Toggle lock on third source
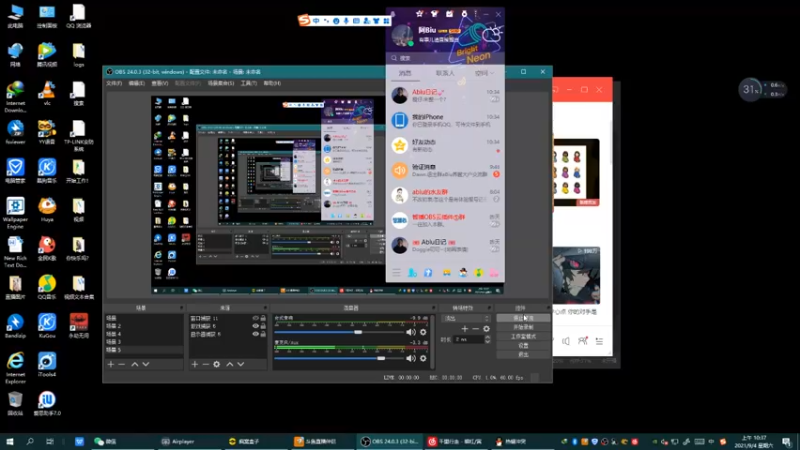800x450 pixels. (263, 334)
